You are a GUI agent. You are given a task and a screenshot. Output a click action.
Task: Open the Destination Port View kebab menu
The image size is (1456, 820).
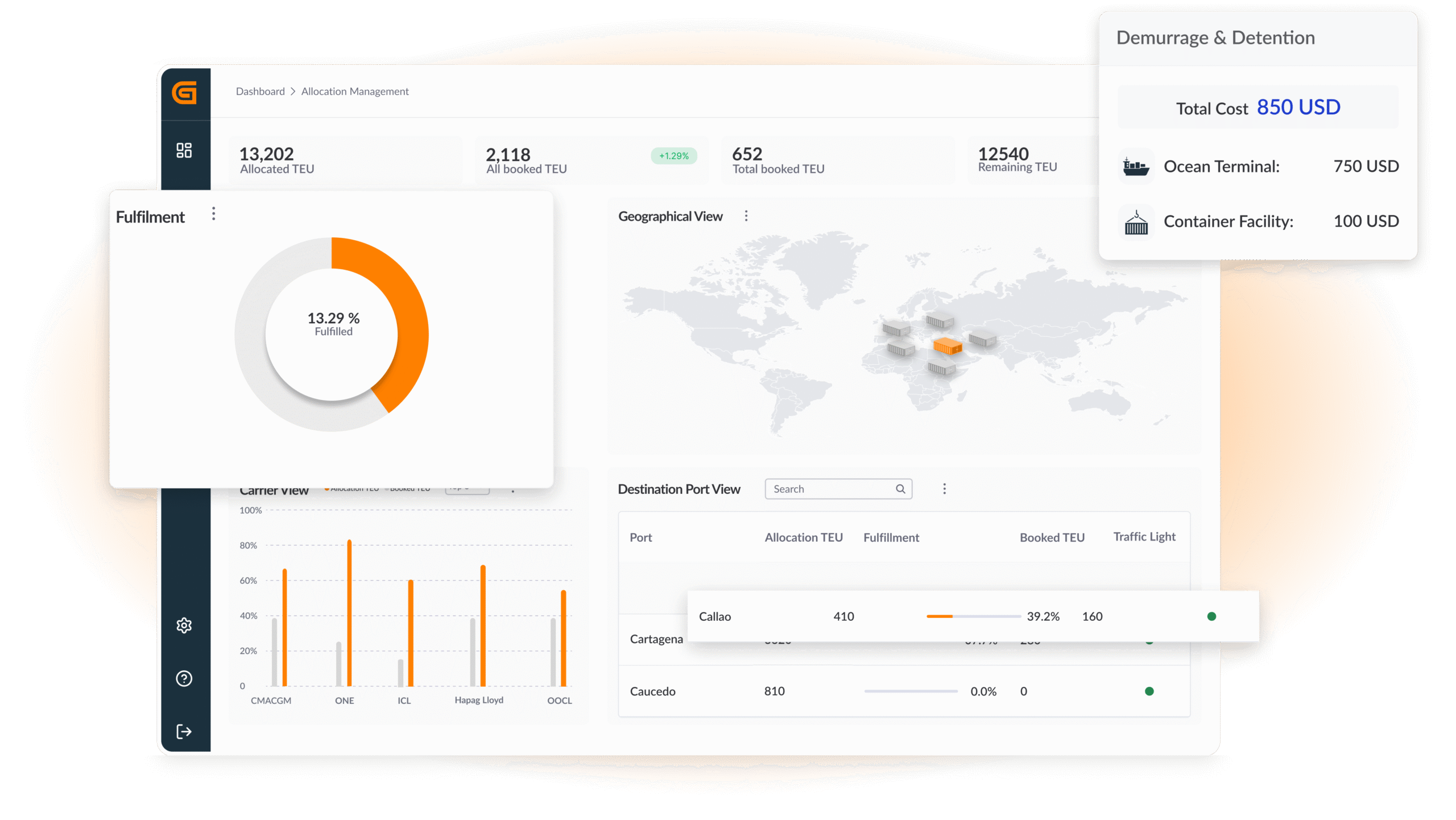coord(944,488)
